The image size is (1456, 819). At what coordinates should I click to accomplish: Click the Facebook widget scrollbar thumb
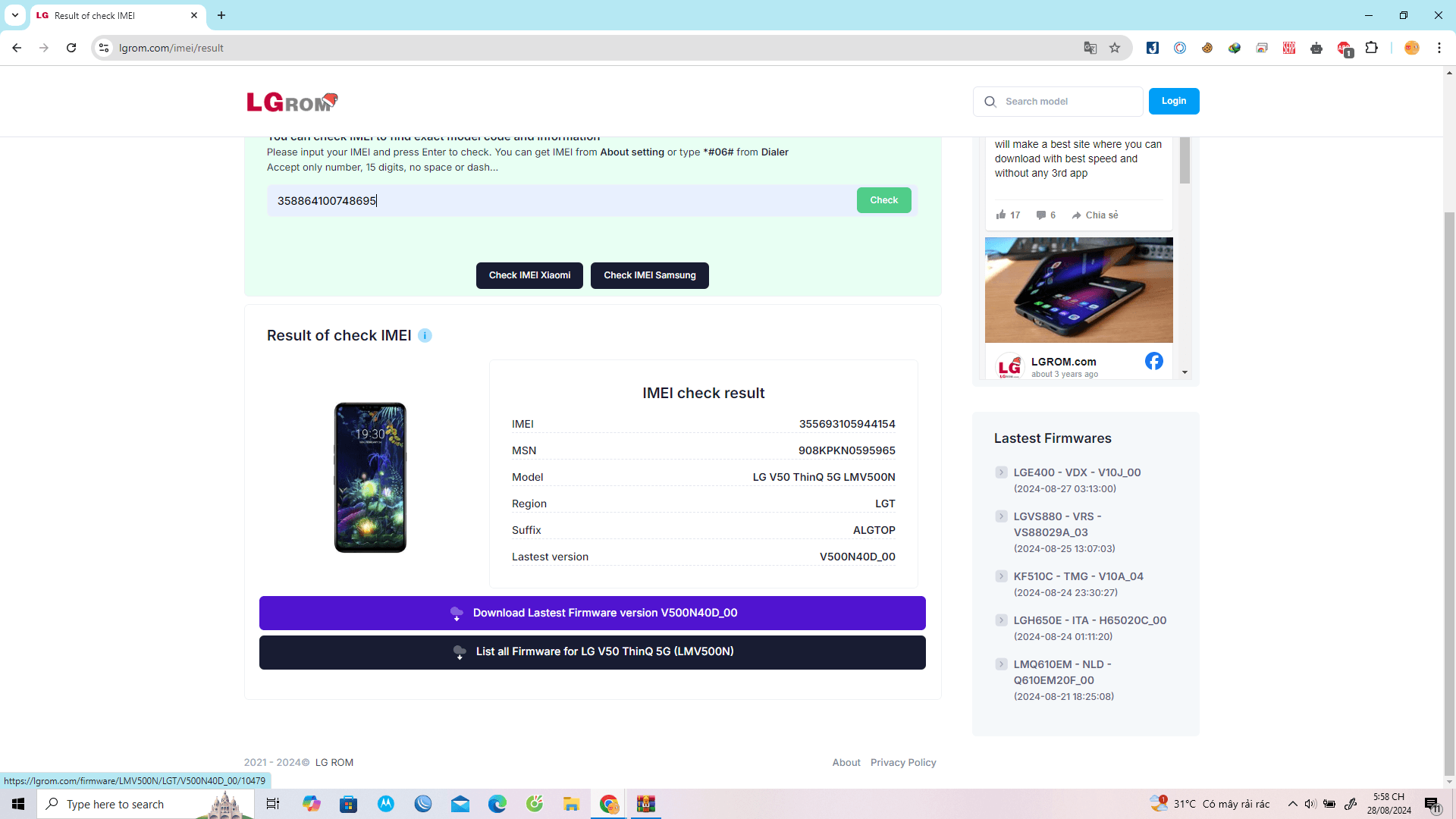[1185, 160]
